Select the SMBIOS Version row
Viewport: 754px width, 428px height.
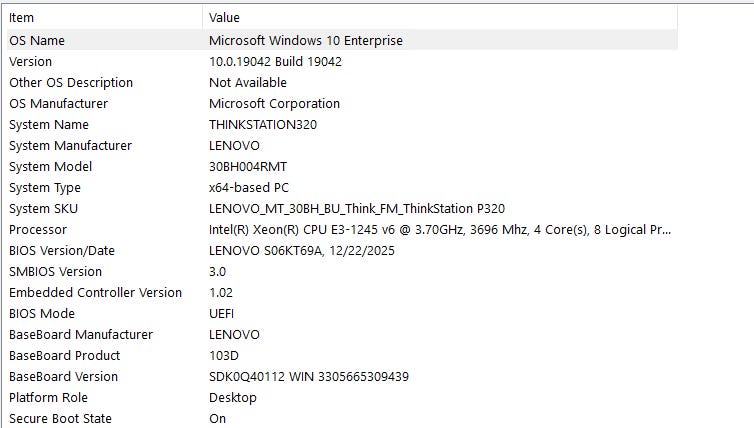[342, 272]
